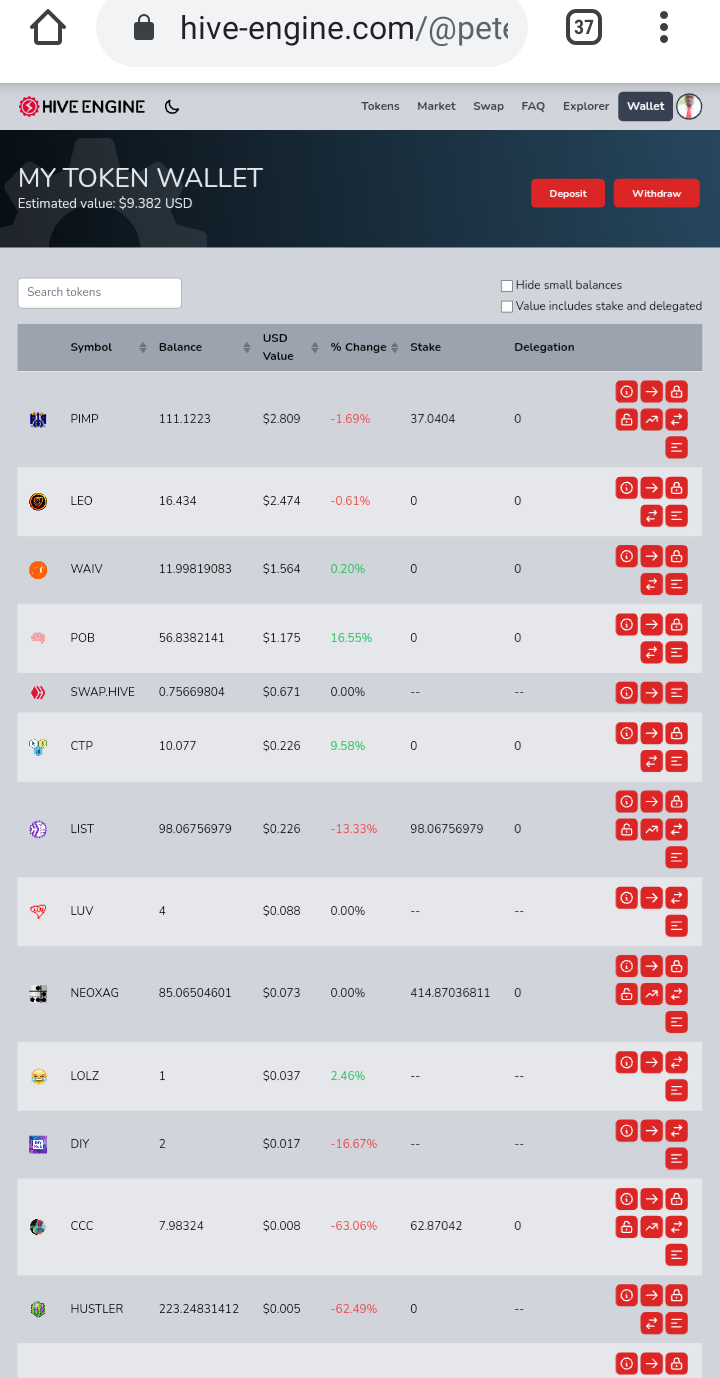Delegate NEOXAG using the trend-arrow icon
The height and width of the screenshot is (1378, 720).
651,994
